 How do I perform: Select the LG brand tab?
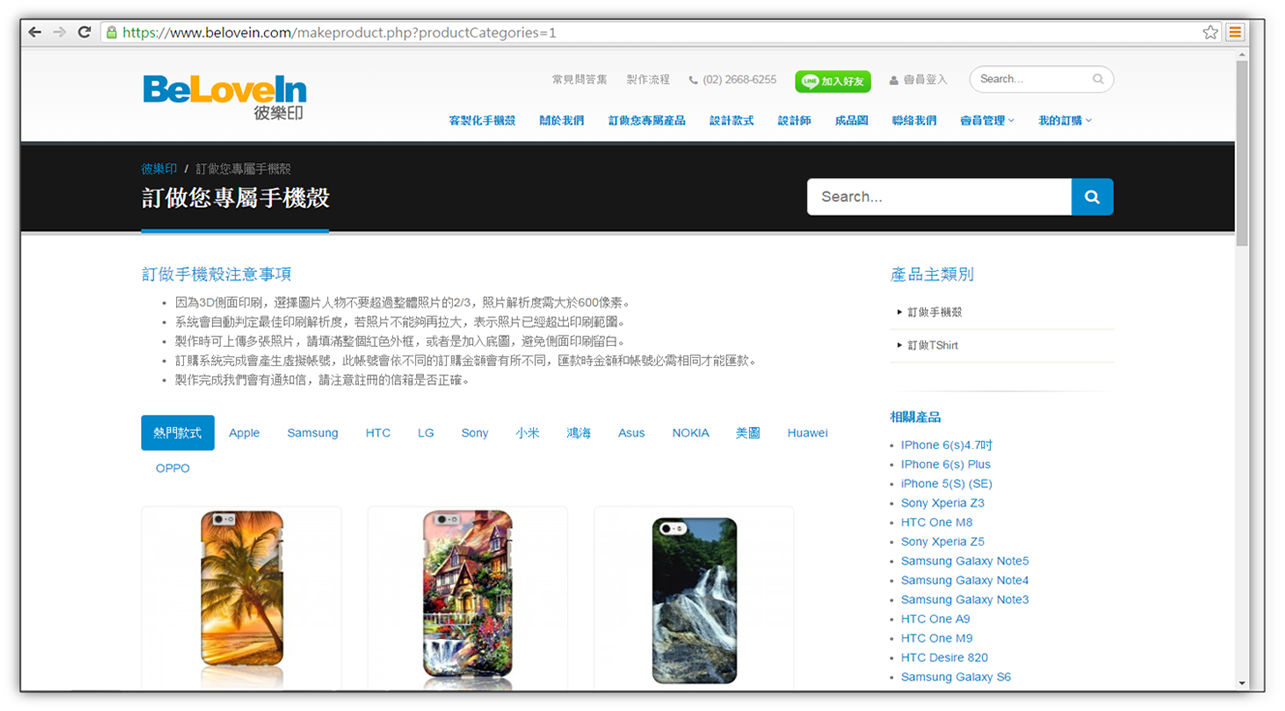426,433
